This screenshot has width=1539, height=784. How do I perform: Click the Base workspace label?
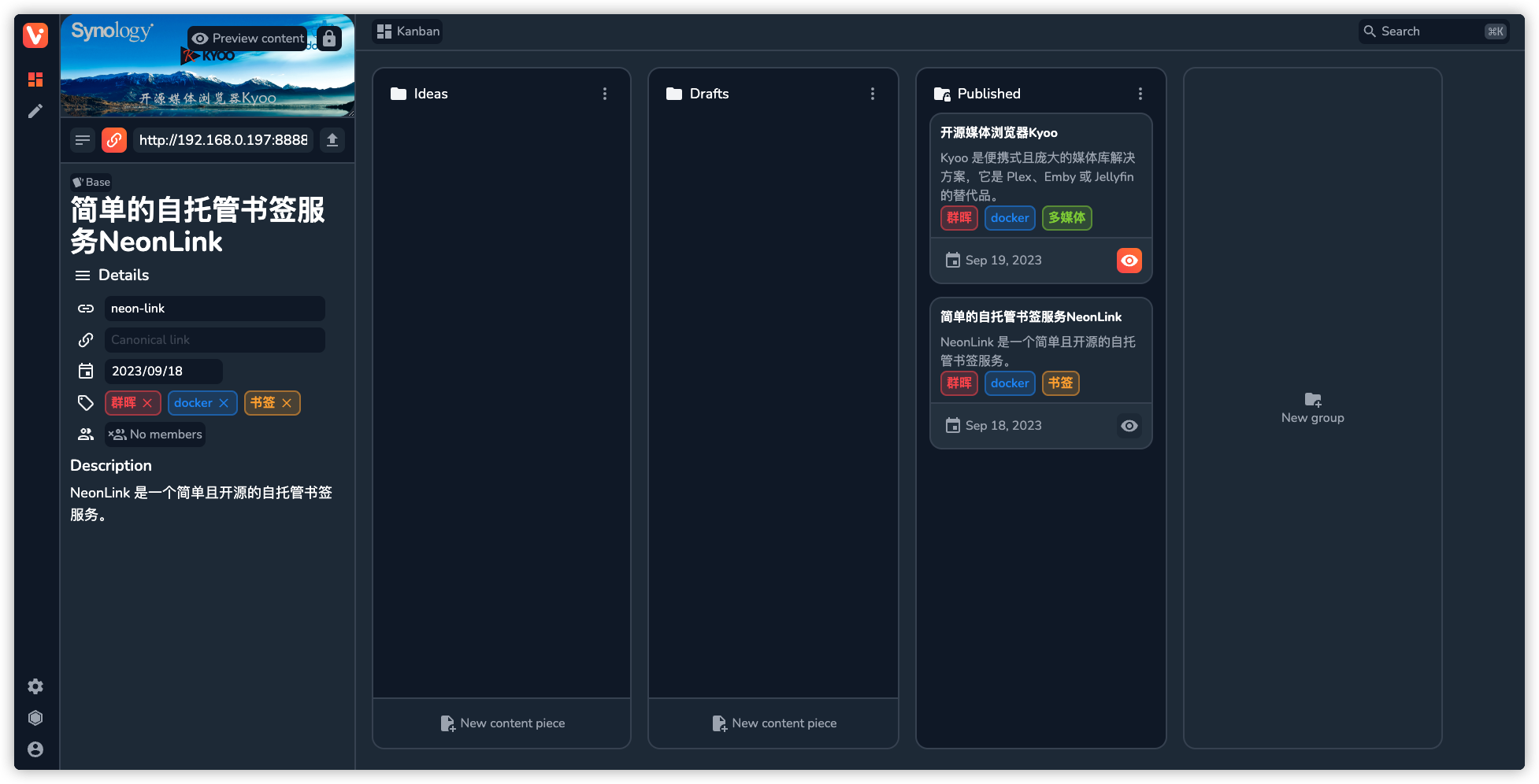click(x=91, y=182)
